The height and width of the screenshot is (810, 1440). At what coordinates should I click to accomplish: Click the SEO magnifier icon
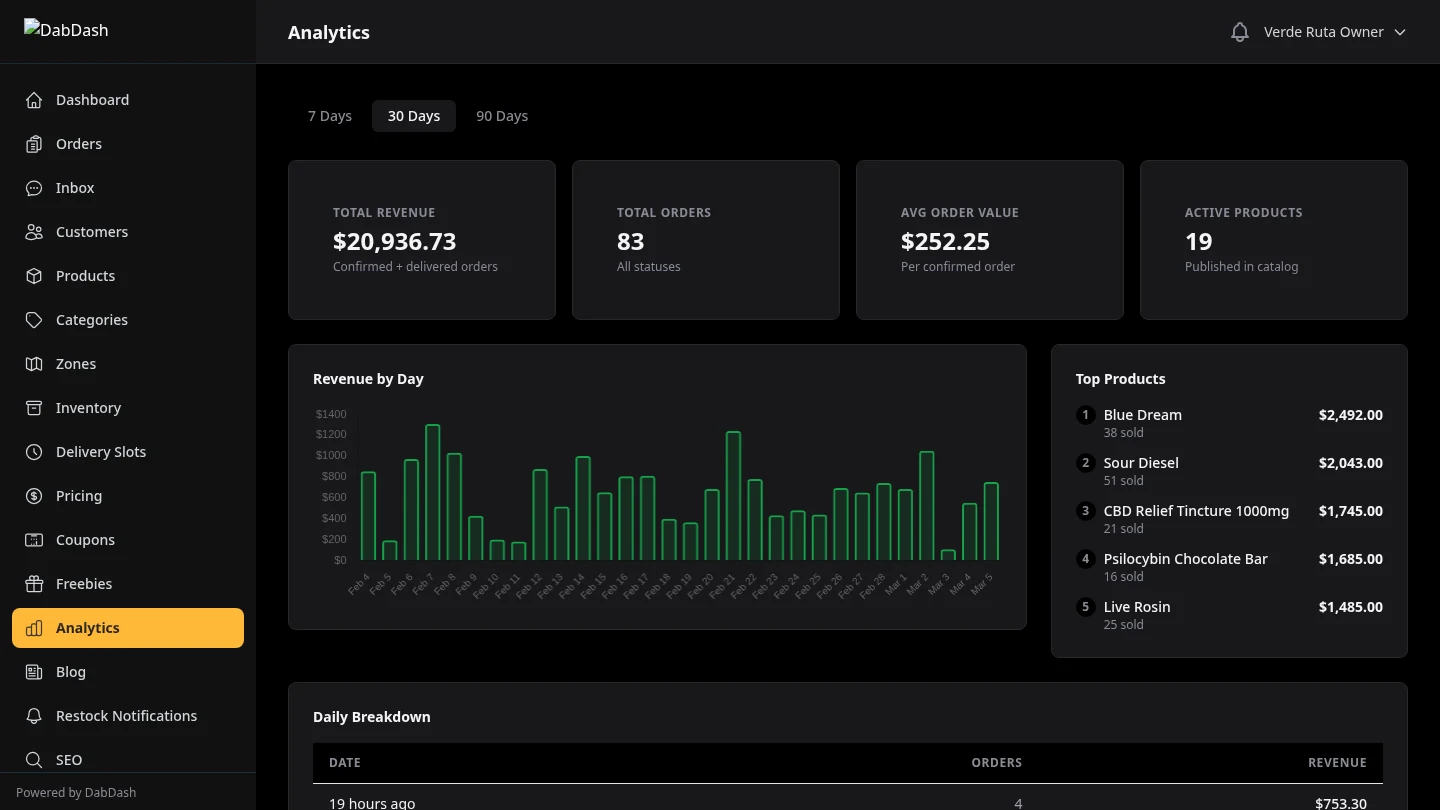tap(33, 759)
